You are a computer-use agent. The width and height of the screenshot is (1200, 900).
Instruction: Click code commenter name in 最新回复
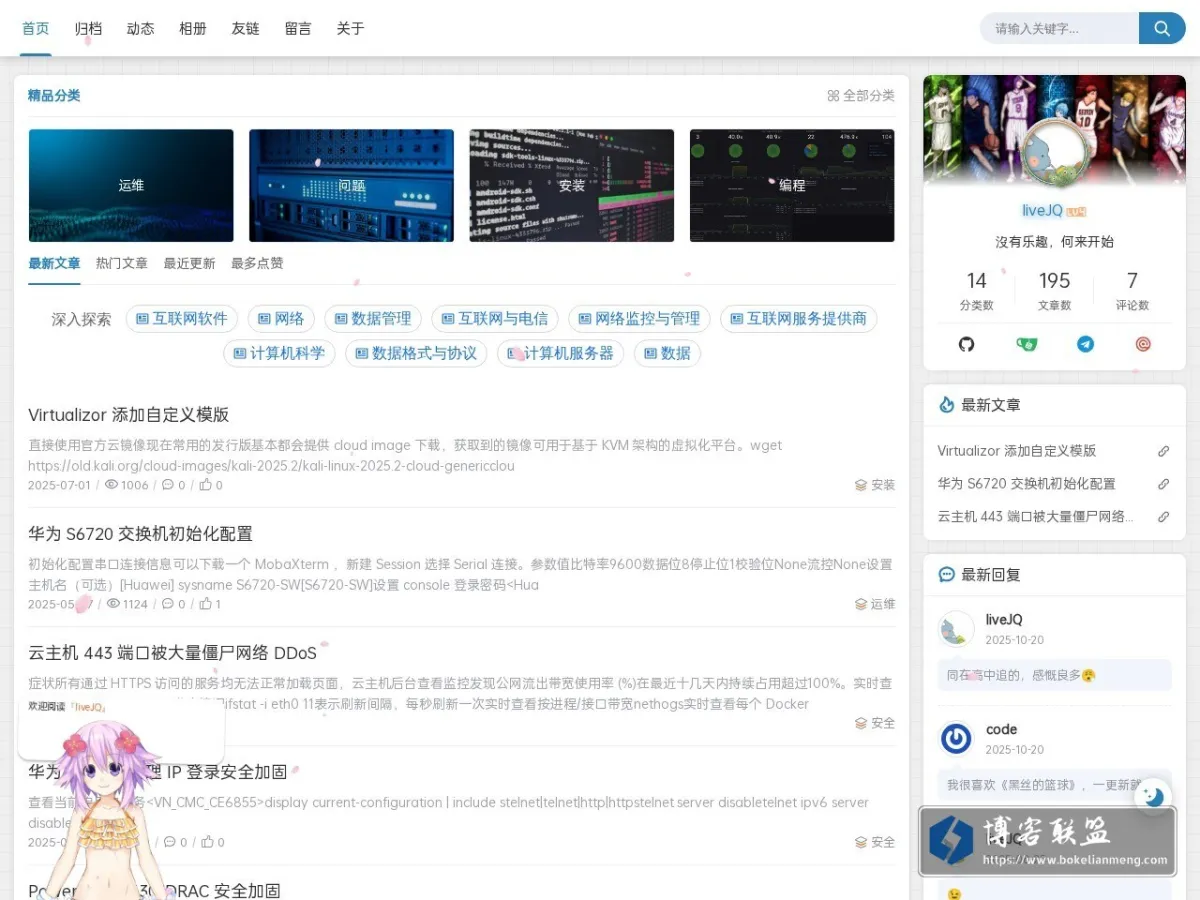(x=1001, y=730)
